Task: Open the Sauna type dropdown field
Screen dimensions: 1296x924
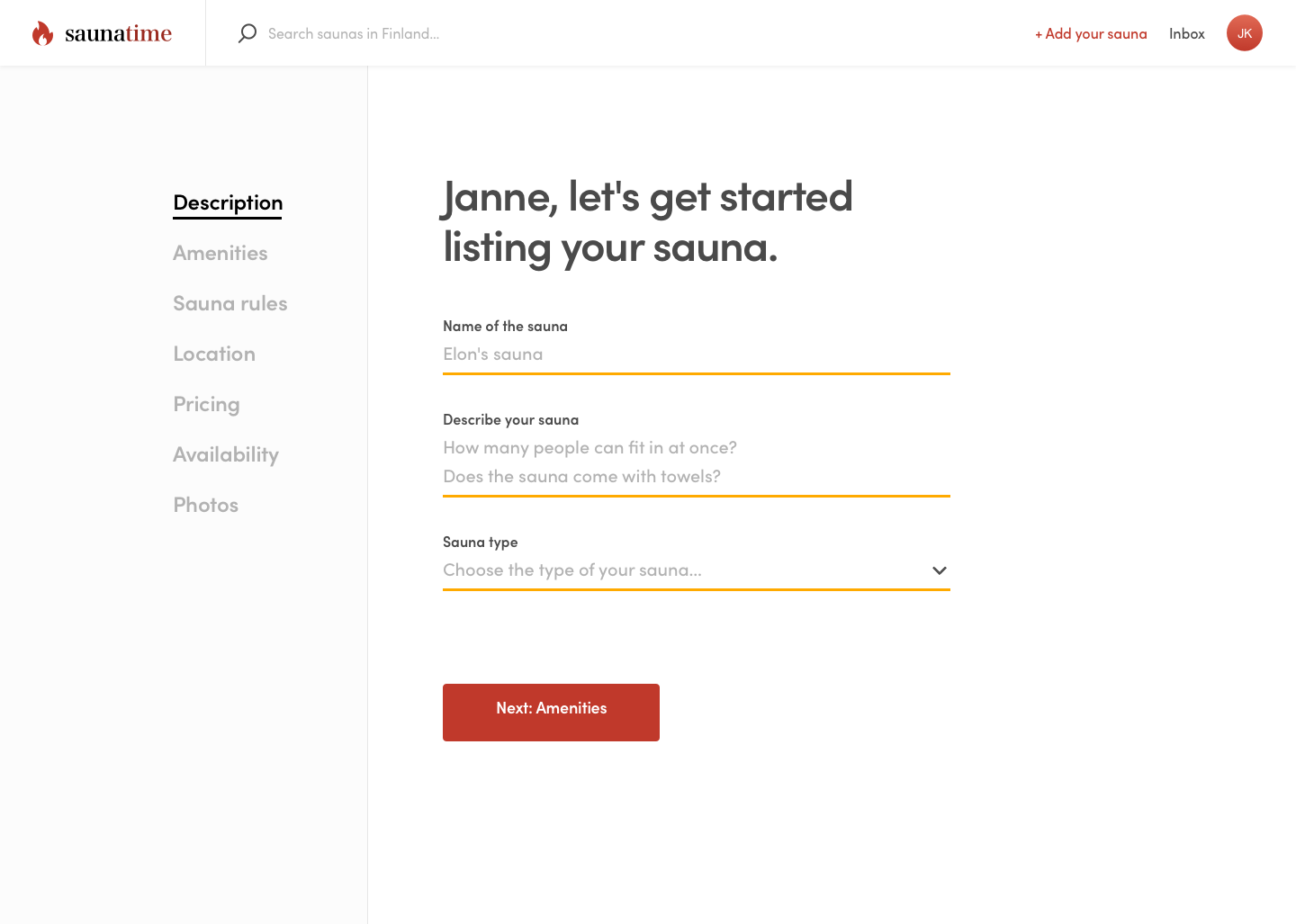Action: [684, 570]
